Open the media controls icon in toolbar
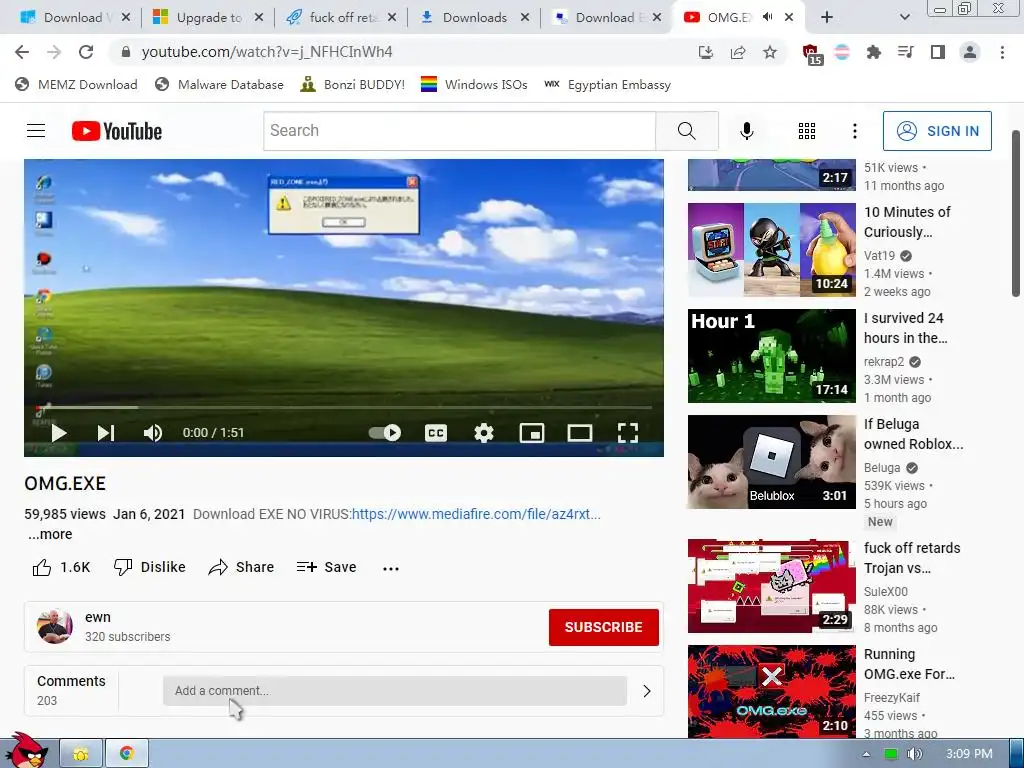This screenshot has height=768, width=1024. (x=905, y=52)
